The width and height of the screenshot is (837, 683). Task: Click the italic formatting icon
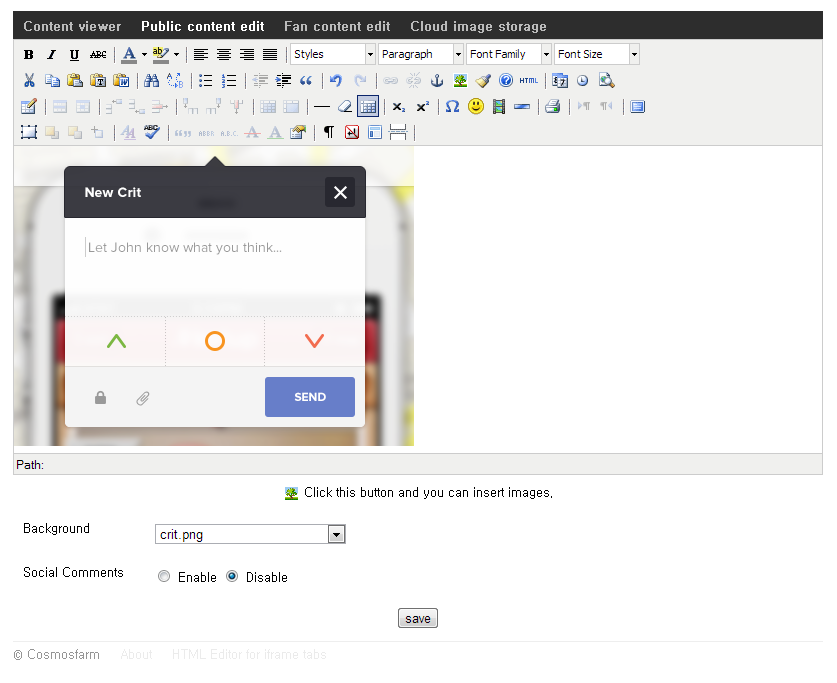click(x=51, y=55)
